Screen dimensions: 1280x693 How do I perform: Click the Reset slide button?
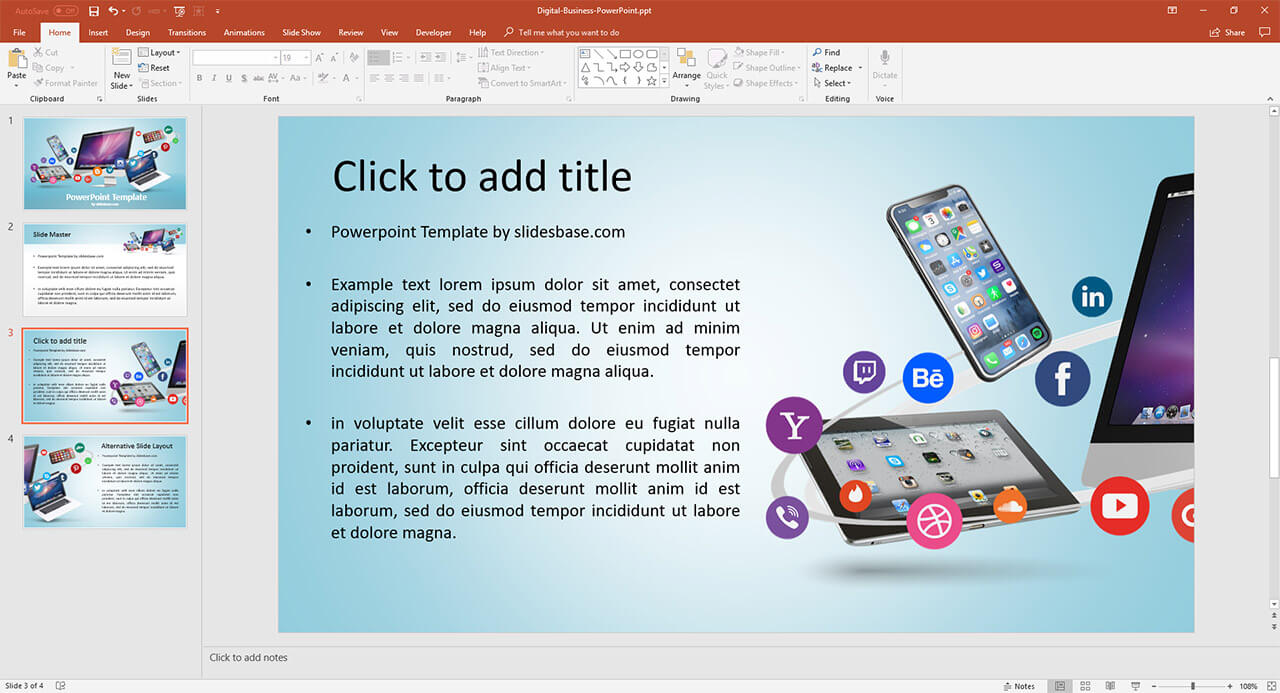pyautogui.click(x=154, y=68)
